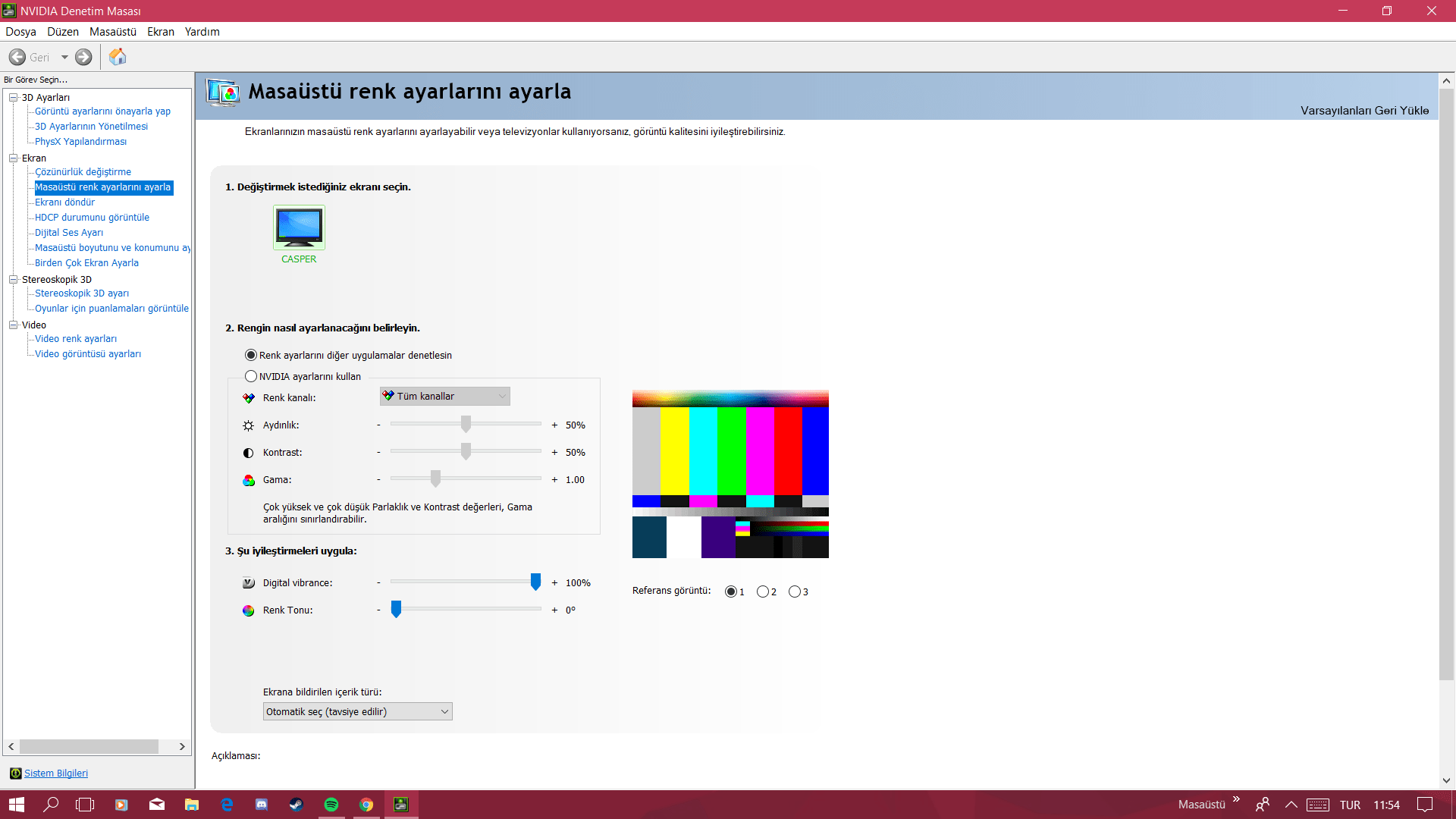Screen dimensions: 1456x819
Task: Open the Sistem Bilgileri link
Action: point(55,773)
